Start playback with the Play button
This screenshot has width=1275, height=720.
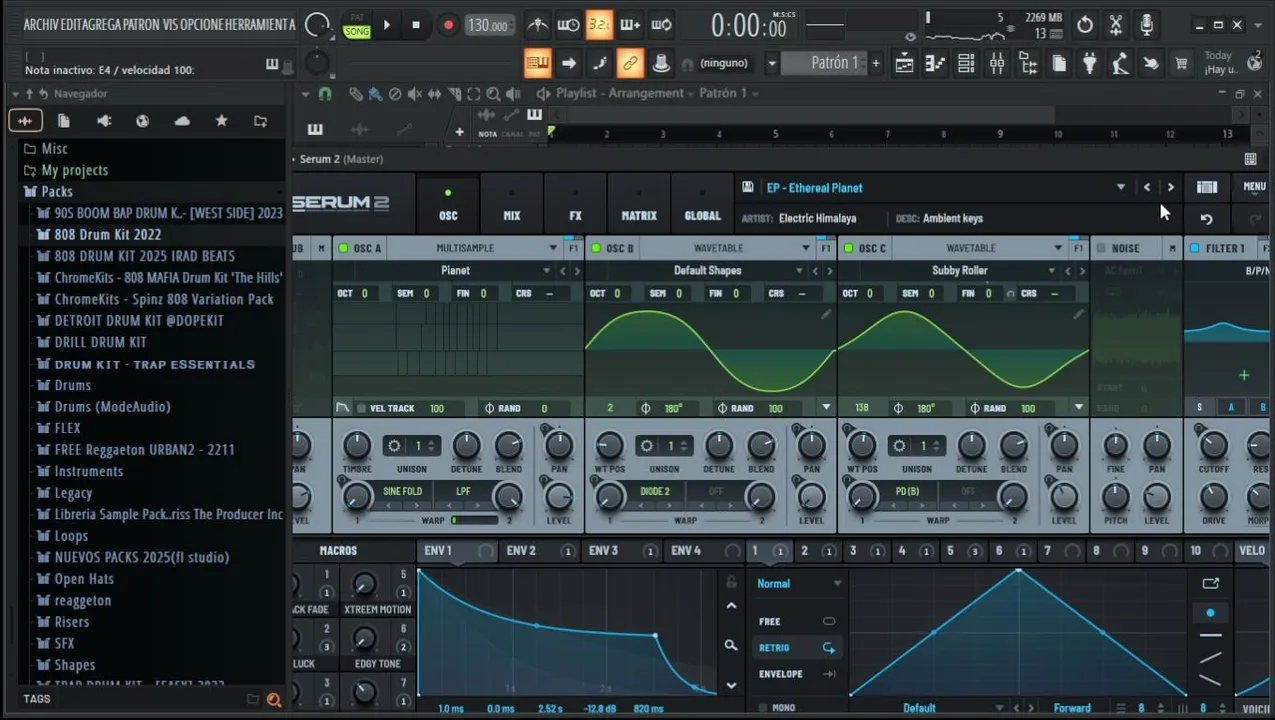point(386,25)
